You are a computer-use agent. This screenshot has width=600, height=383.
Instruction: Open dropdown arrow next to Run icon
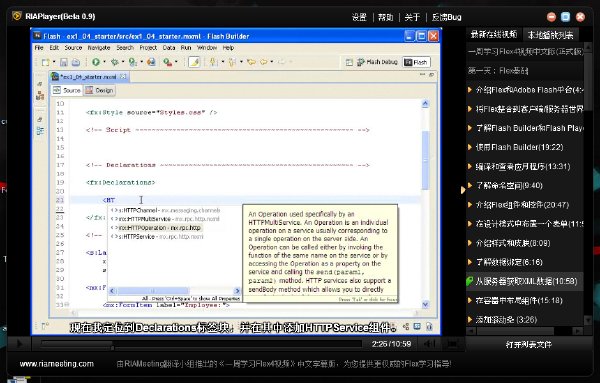(x=104, y=62)
